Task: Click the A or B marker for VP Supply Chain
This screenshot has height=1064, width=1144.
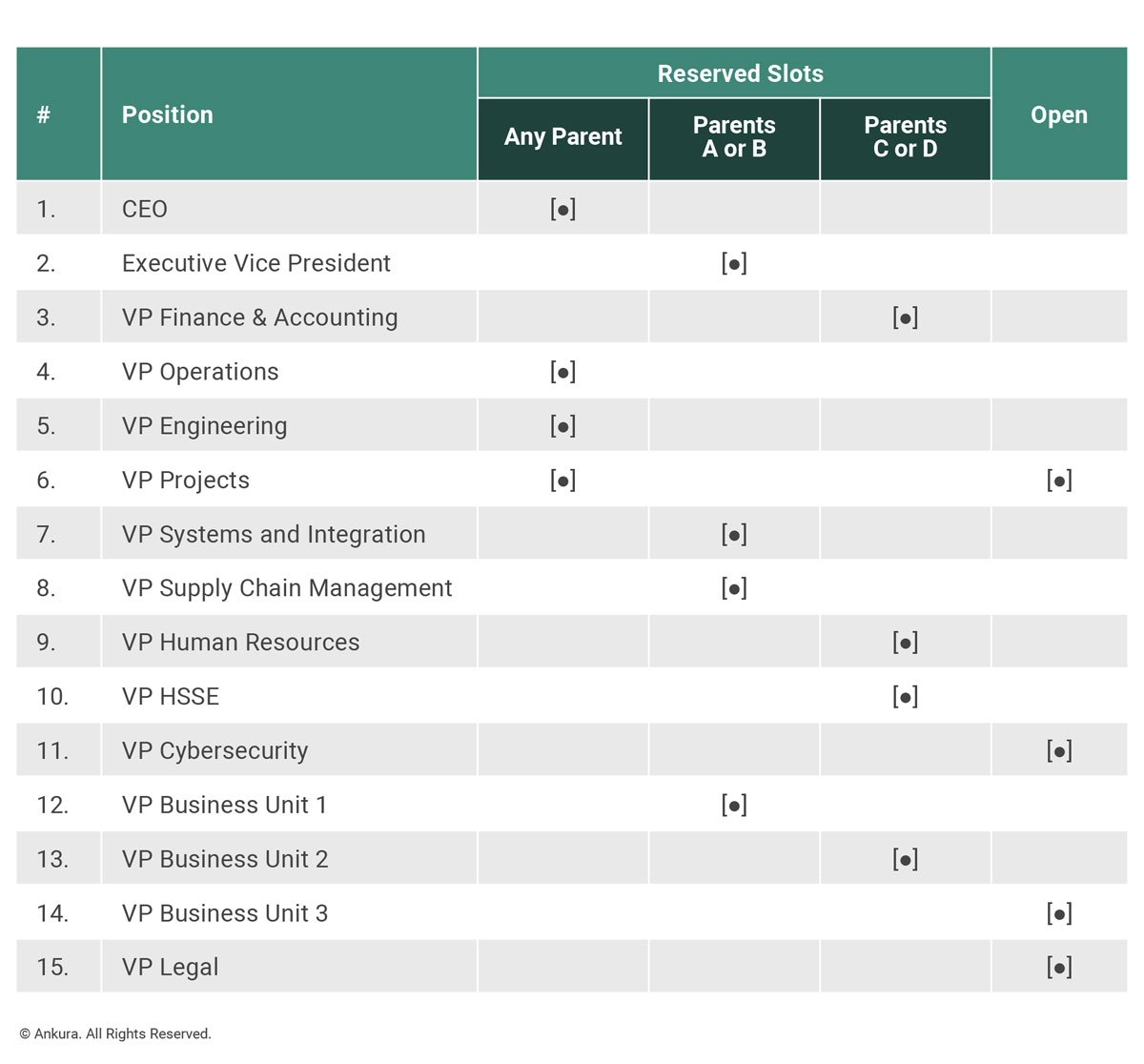Action: (x=734, y=588)
